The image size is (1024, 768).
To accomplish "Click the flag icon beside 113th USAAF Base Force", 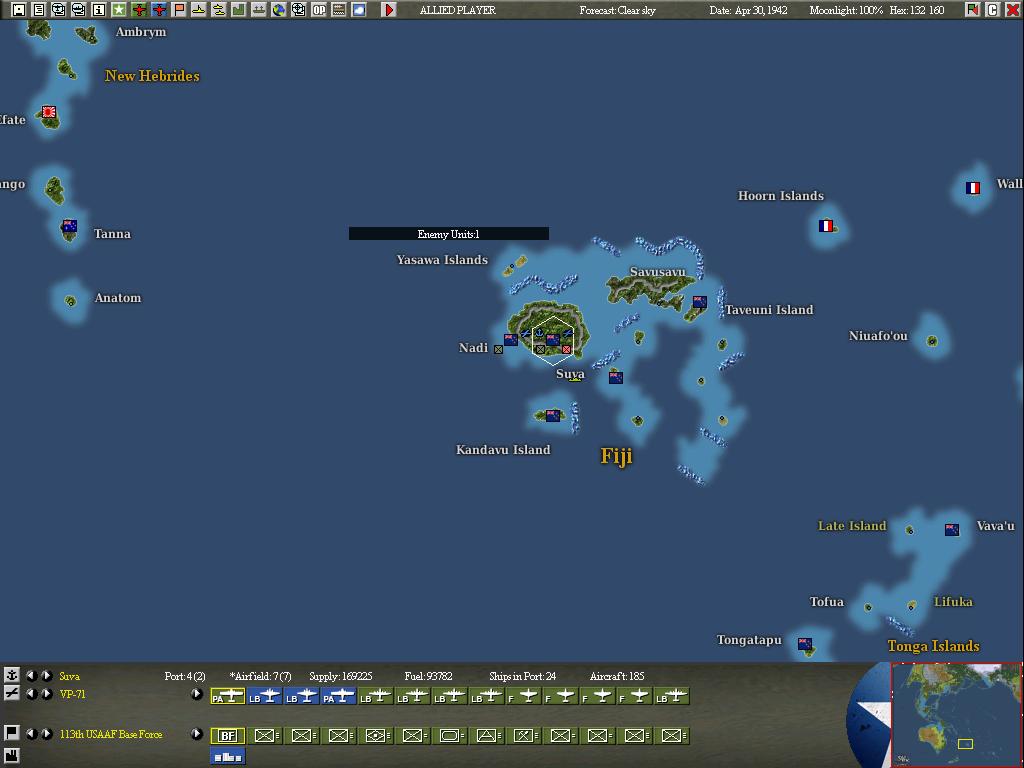I will click(11, 733).
